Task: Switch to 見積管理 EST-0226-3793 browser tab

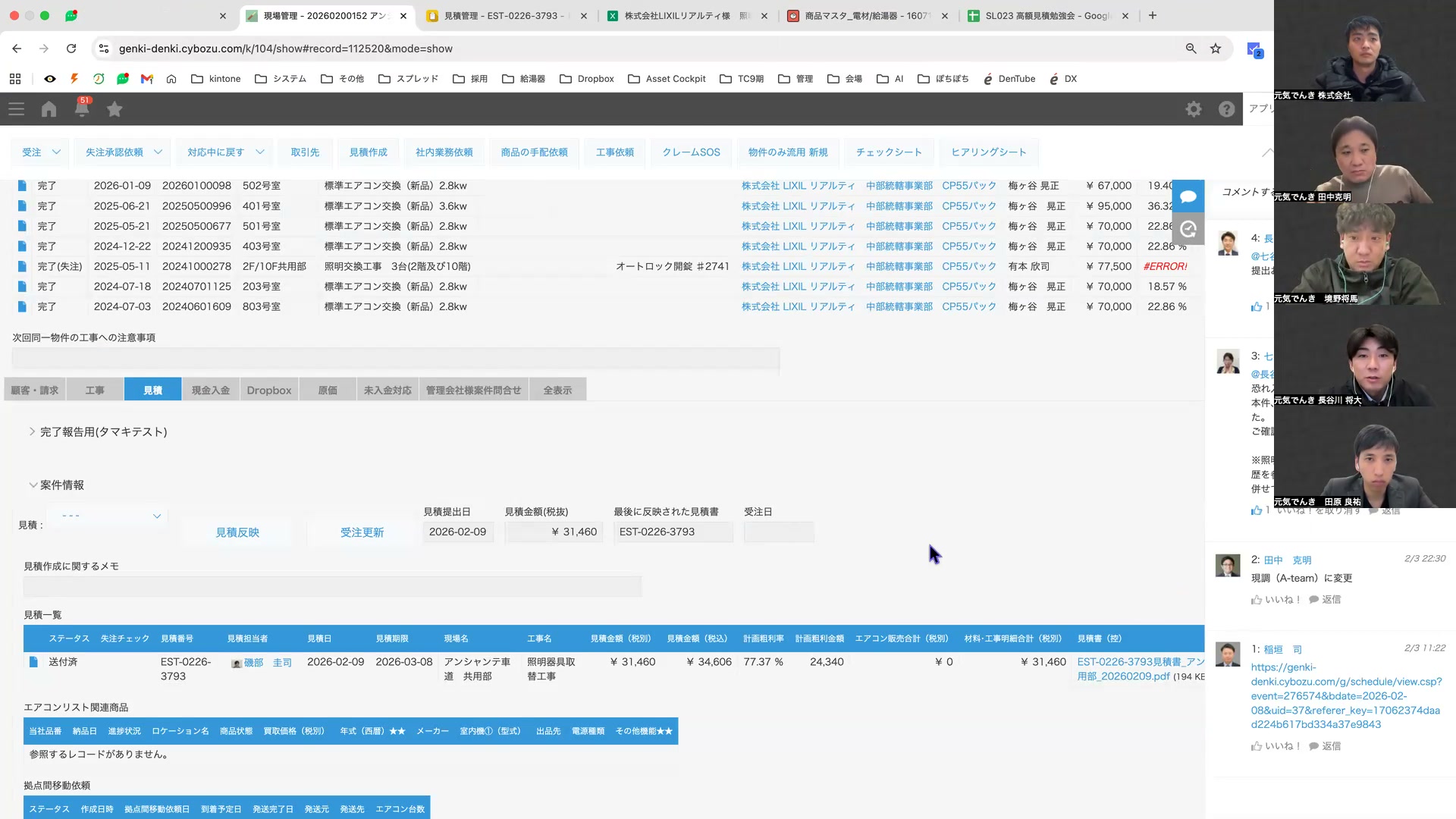Action: (506, 15)
